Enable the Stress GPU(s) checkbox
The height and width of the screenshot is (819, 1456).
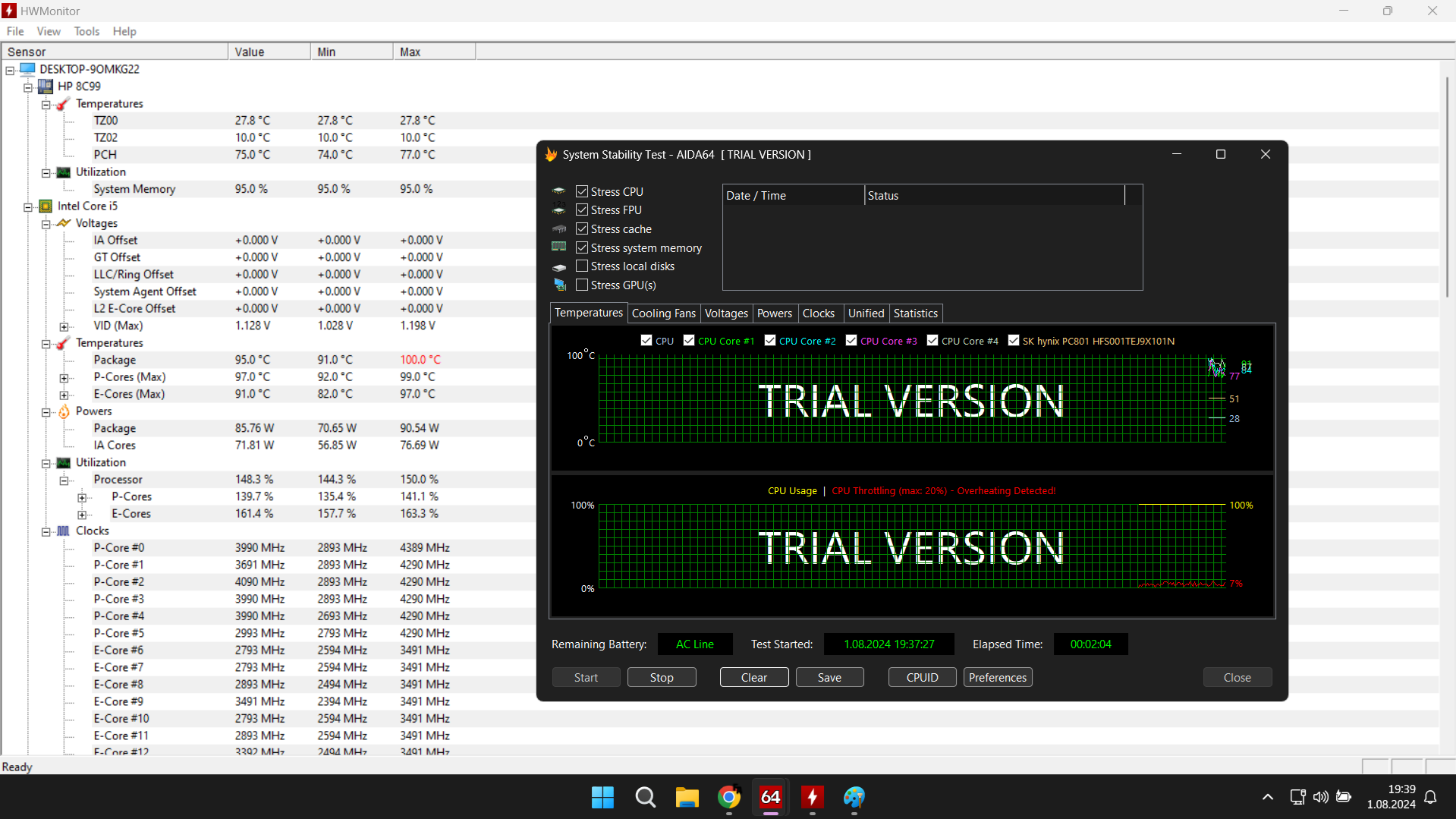tap(582, 285)
